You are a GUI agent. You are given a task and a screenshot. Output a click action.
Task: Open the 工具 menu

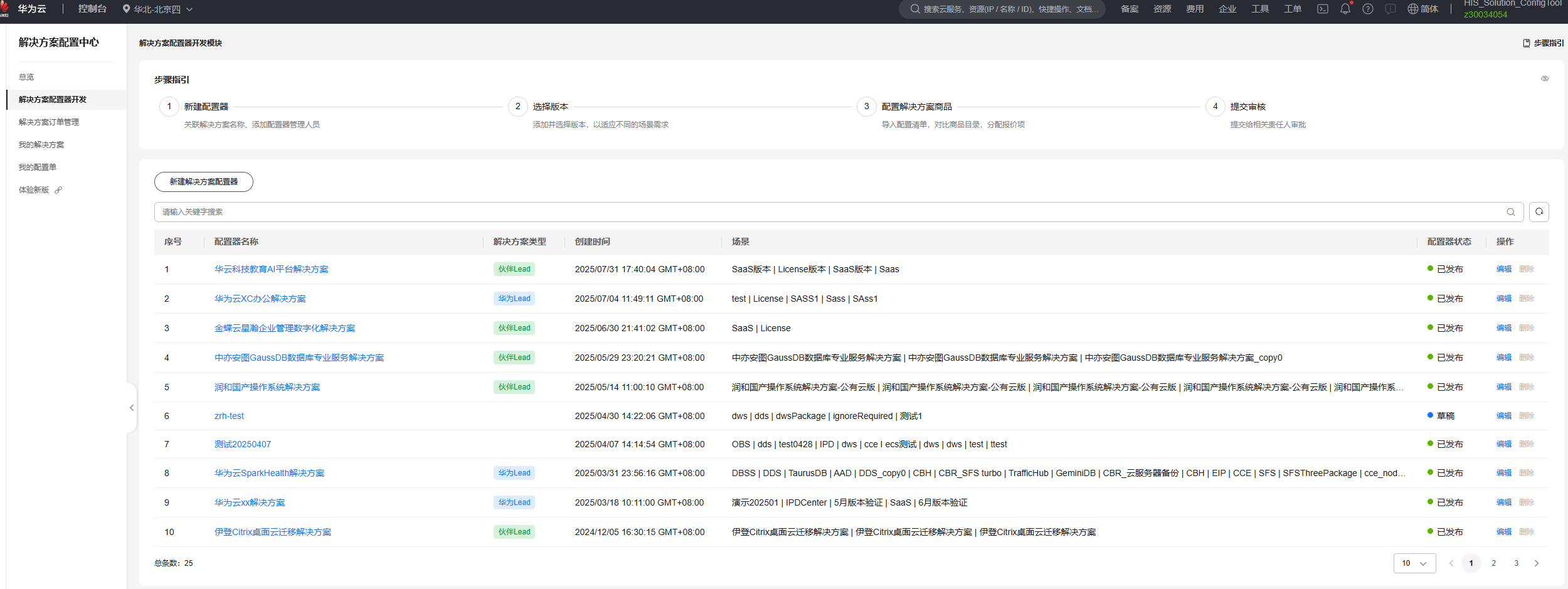pos(1260,9)
